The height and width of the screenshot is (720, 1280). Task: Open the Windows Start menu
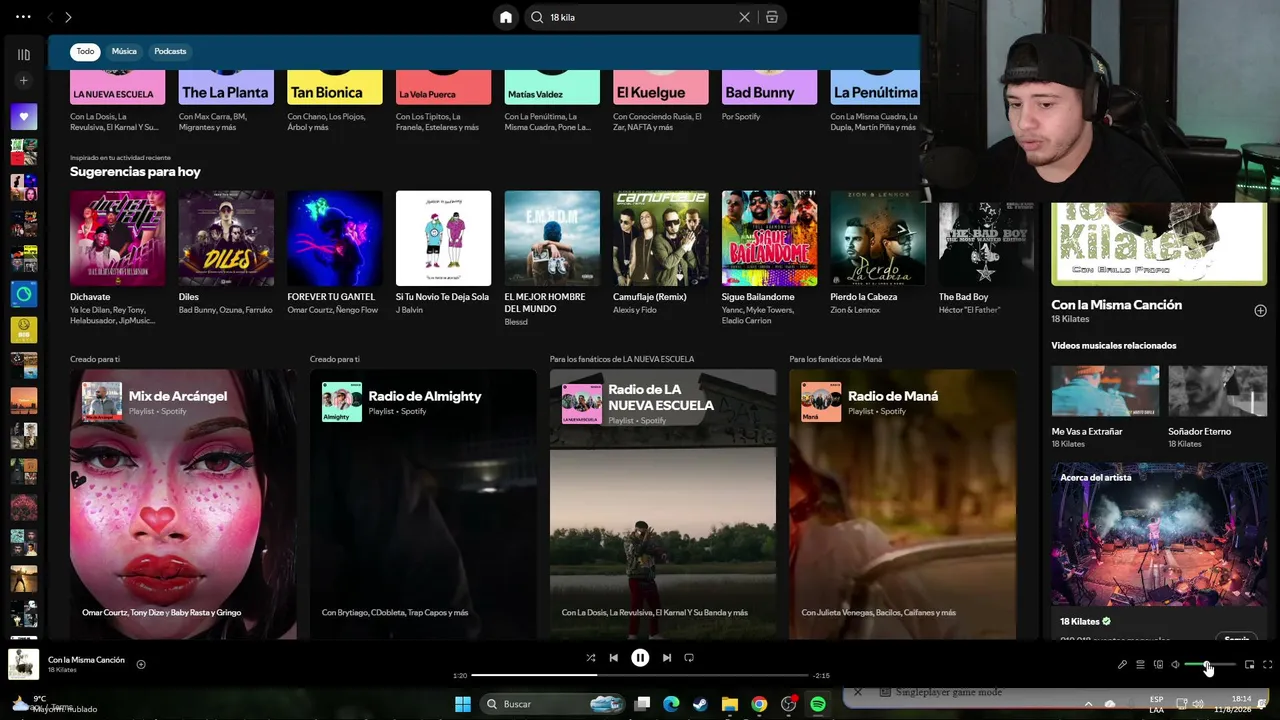(x=463, y=704)
